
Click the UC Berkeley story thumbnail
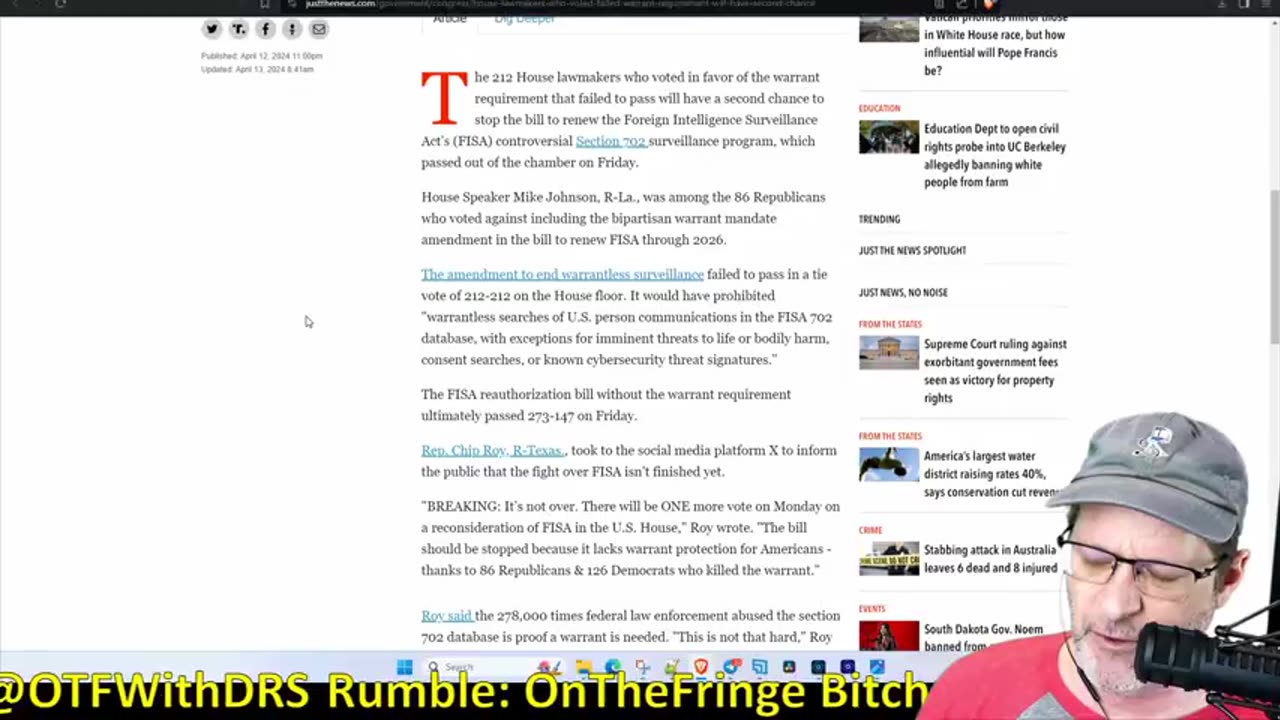pyautogui.click(x=888, y=137)
